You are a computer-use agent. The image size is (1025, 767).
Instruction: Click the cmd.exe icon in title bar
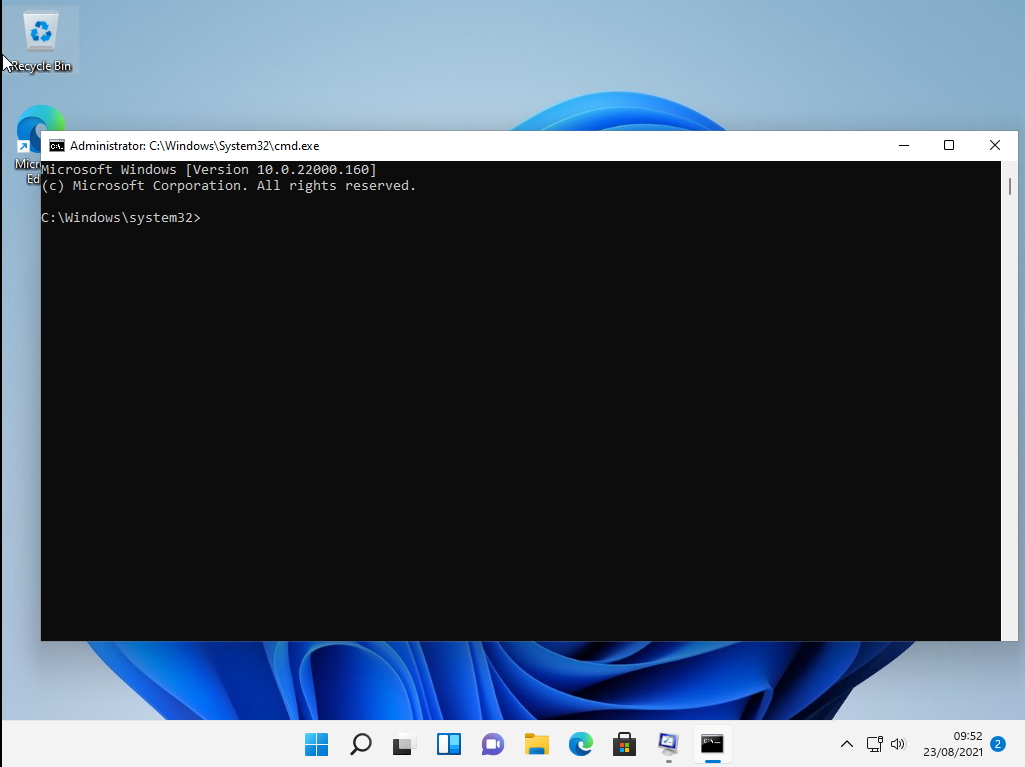pos(57,146)
